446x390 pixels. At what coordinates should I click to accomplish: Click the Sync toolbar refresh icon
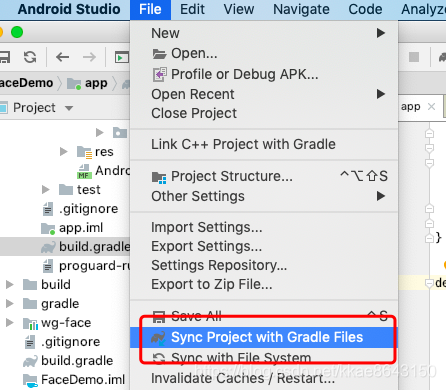coord(30,57)
